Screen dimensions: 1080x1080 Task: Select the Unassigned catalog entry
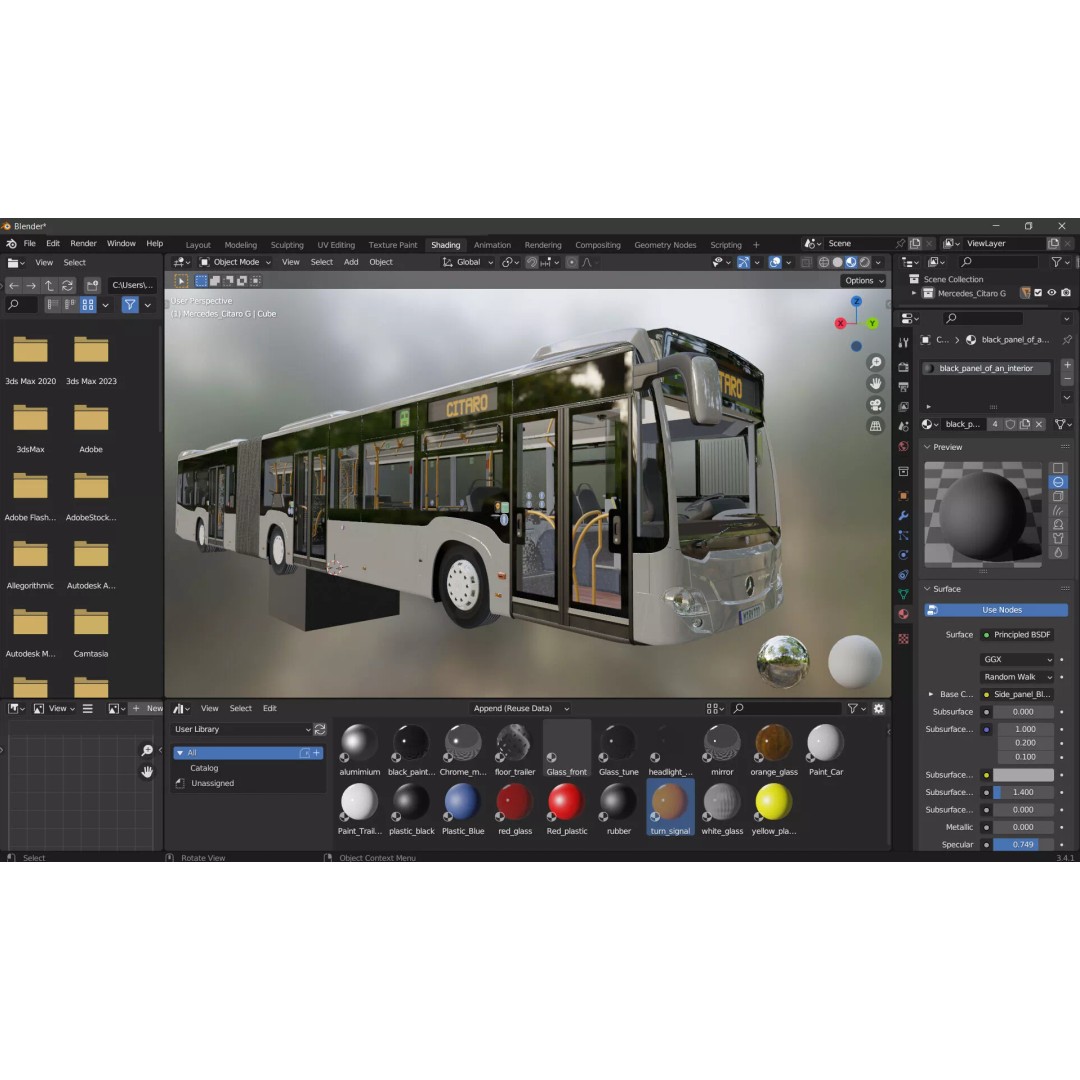click(x=212, y=784)
